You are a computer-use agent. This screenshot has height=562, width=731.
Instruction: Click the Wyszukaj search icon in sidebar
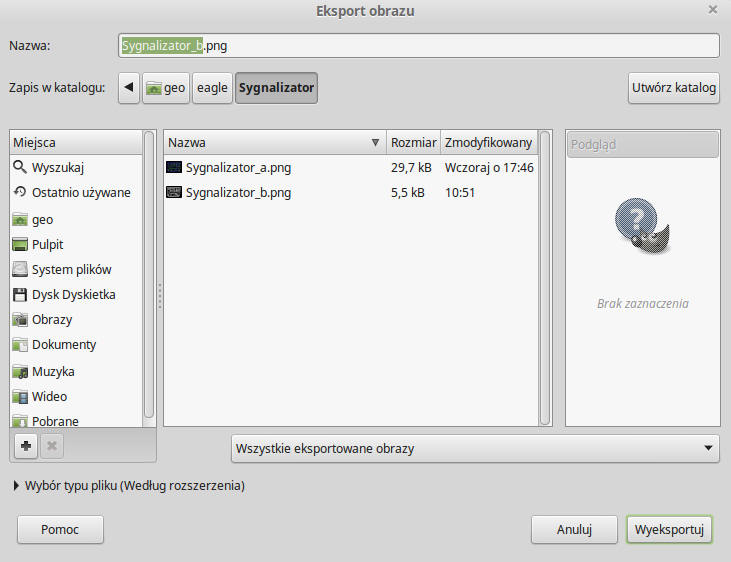click(x=20, y=168)
